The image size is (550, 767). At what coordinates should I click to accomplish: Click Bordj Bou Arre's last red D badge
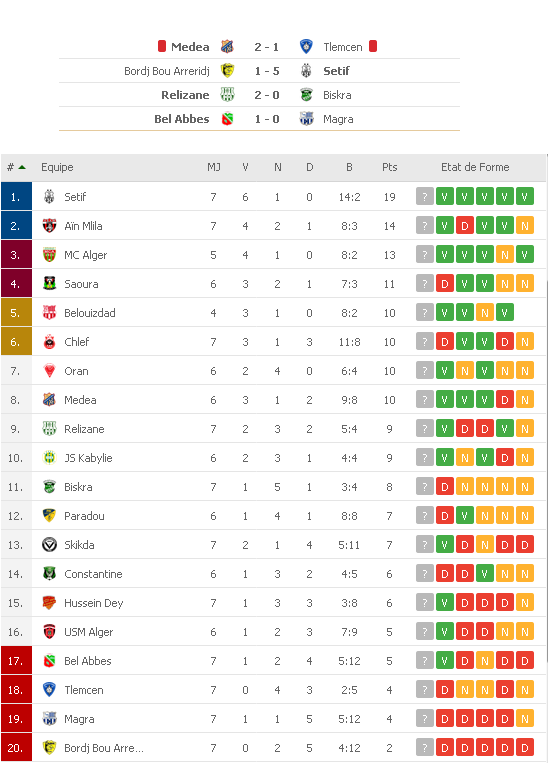click(525, 748)
